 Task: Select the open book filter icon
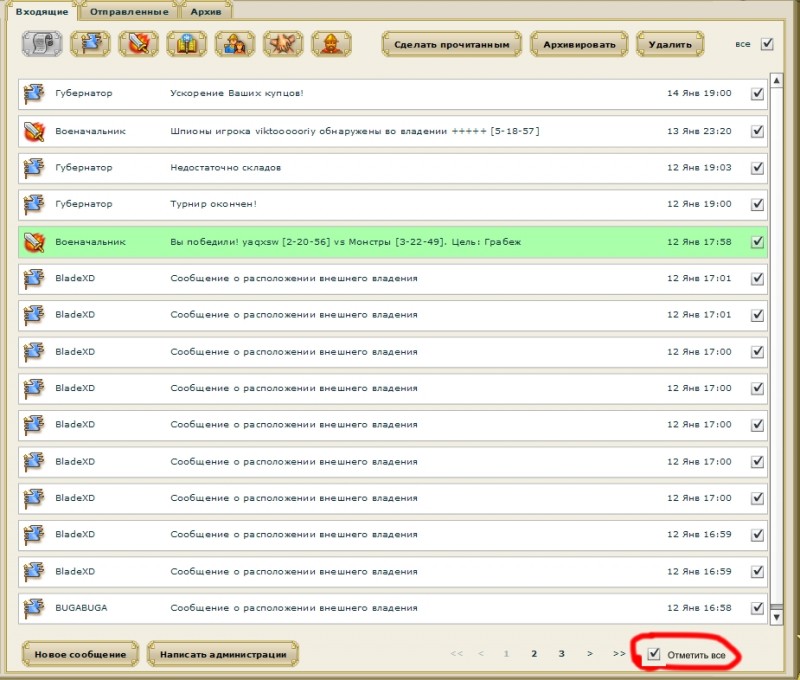pos(186,44)
